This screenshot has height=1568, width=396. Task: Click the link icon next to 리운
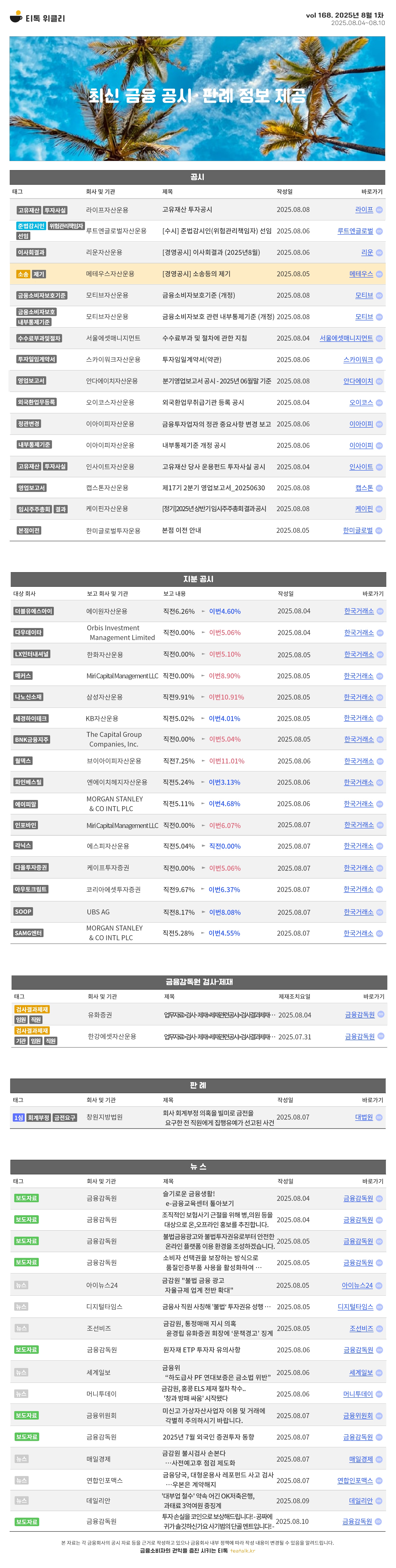pyautogui.click(x=379, y=253)
